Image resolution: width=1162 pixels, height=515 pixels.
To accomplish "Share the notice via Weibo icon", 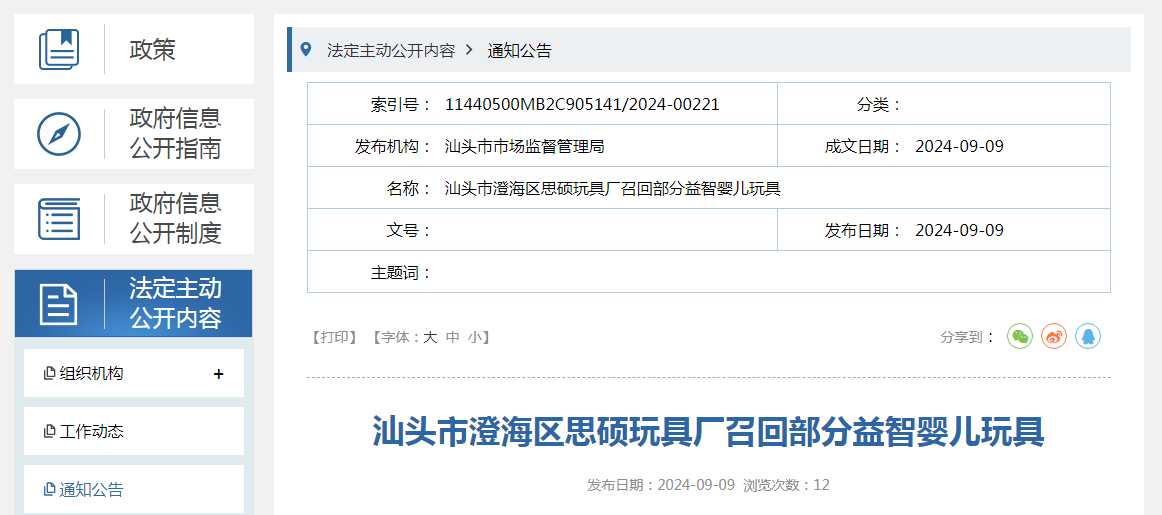I will (1053, 337).
